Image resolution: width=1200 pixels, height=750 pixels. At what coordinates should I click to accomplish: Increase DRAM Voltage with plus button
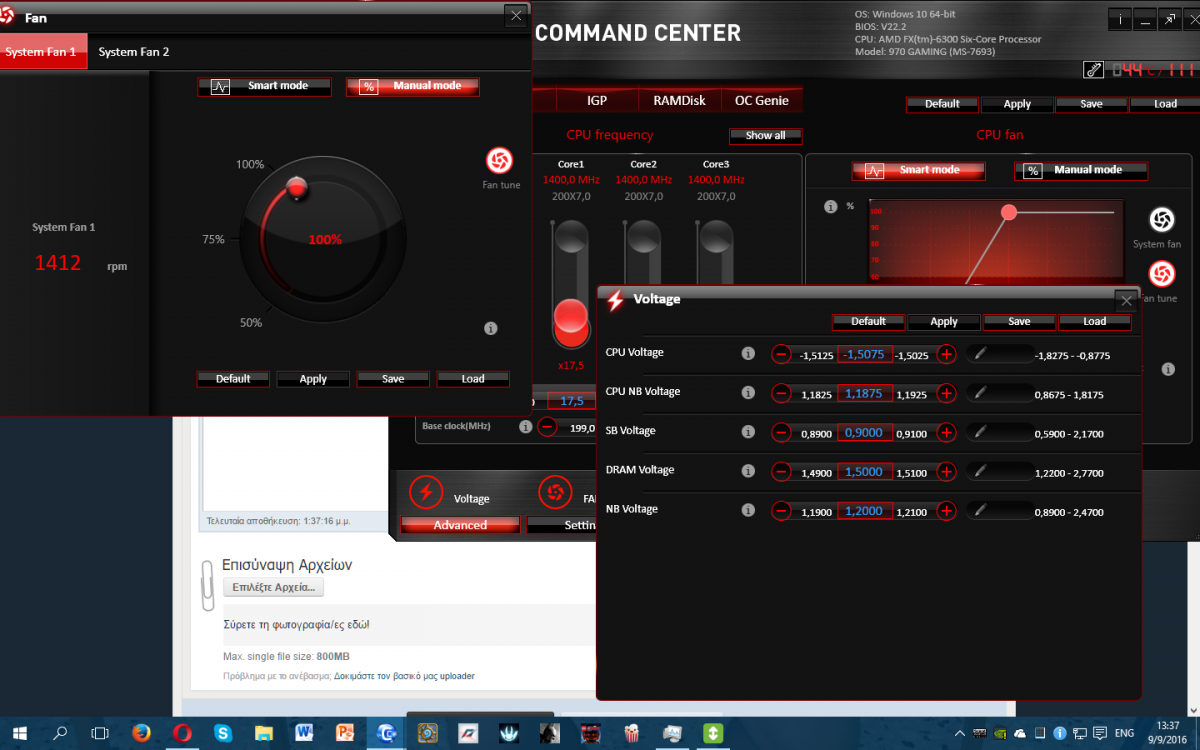(x=946, y=471)
